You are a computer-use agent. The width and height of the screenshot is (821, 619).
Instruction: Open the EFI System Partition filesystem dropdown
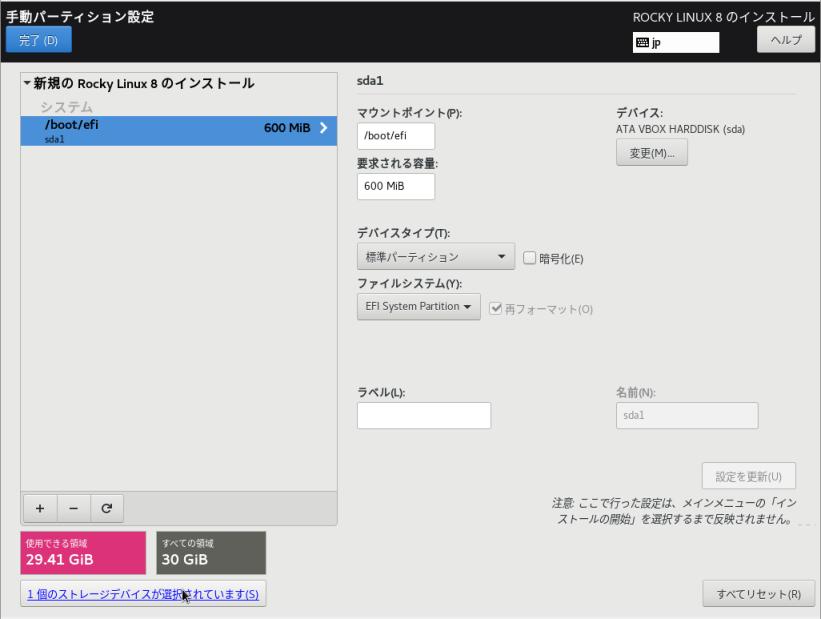coord(418,306)
